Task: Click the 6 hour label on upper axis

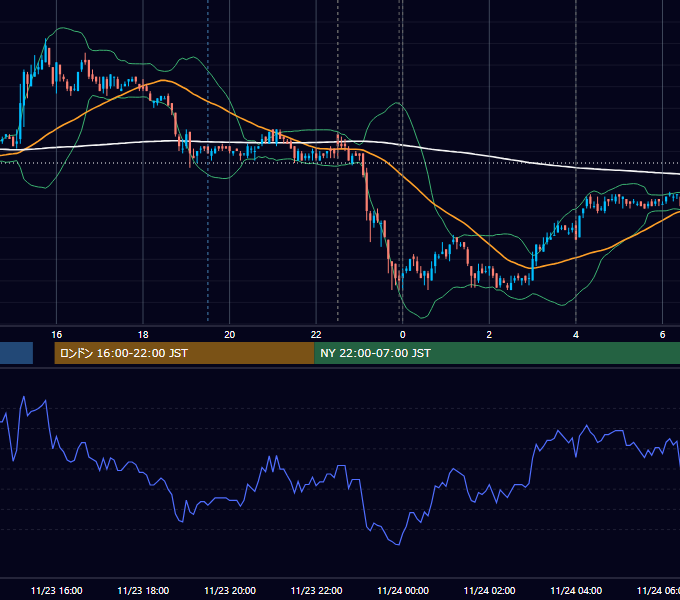Action: point(662,335)
